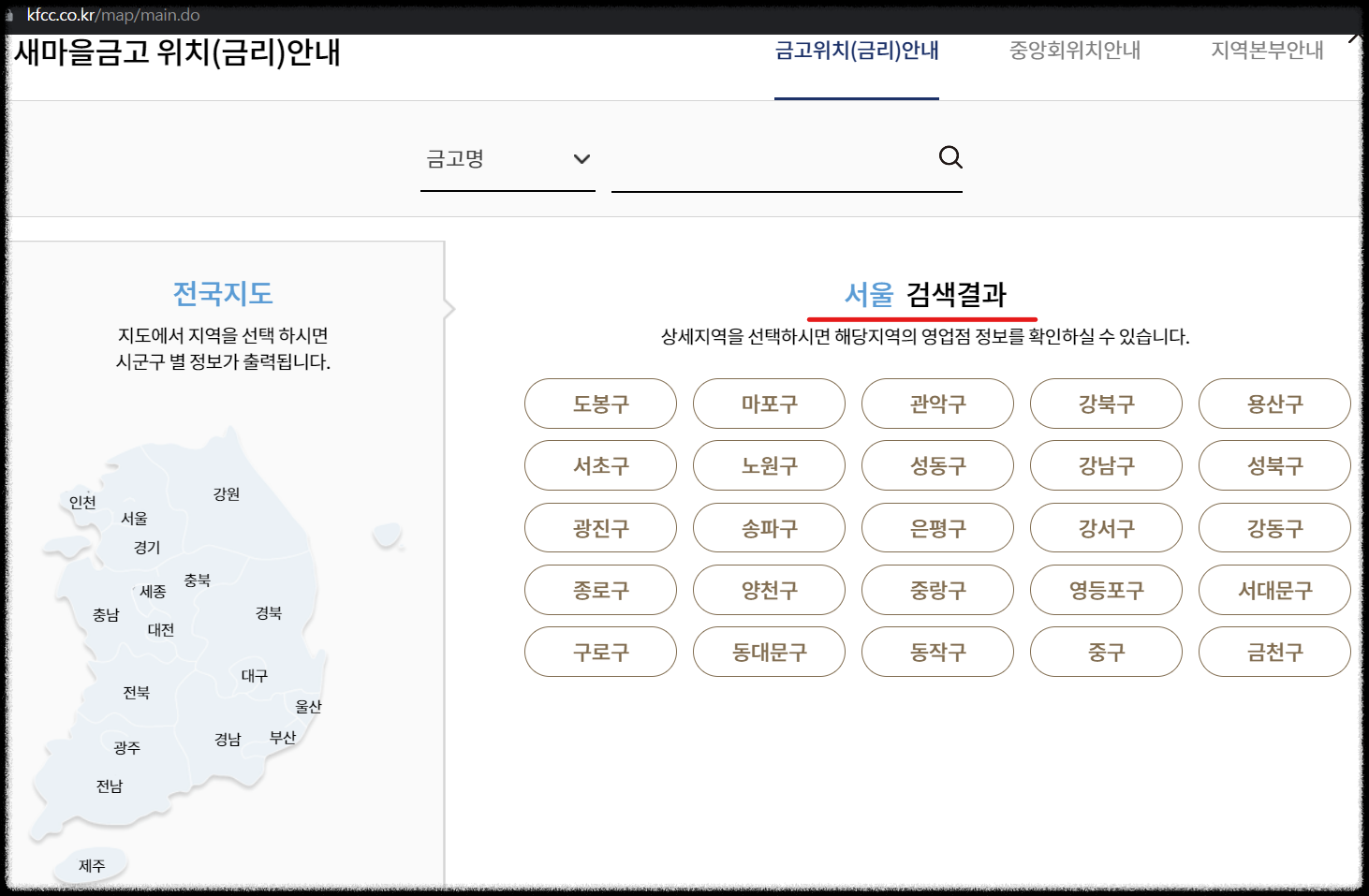Select 서초구 district button

pyautogui.click(x=600, y=465)
